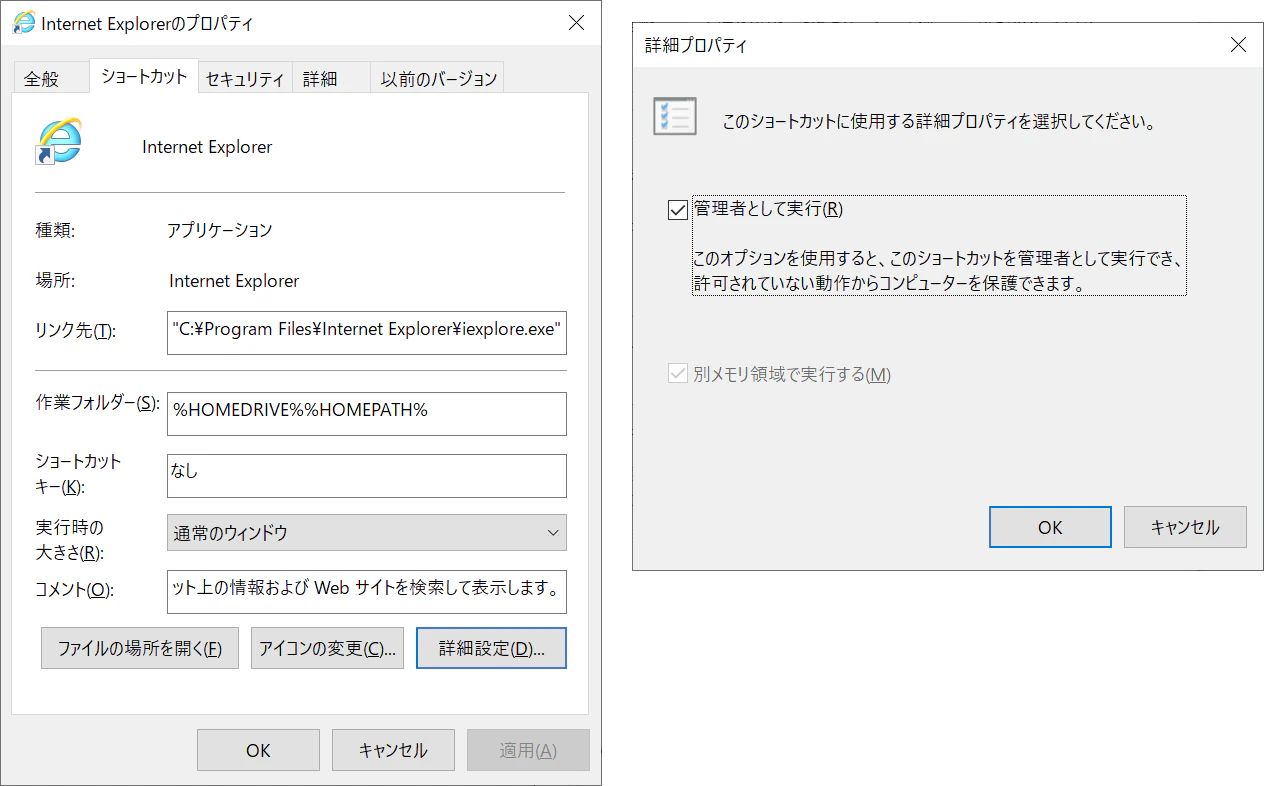1277x786 pixels.
Task: Toggle 管理者として実行 checkbox
Action: point(678,210)
